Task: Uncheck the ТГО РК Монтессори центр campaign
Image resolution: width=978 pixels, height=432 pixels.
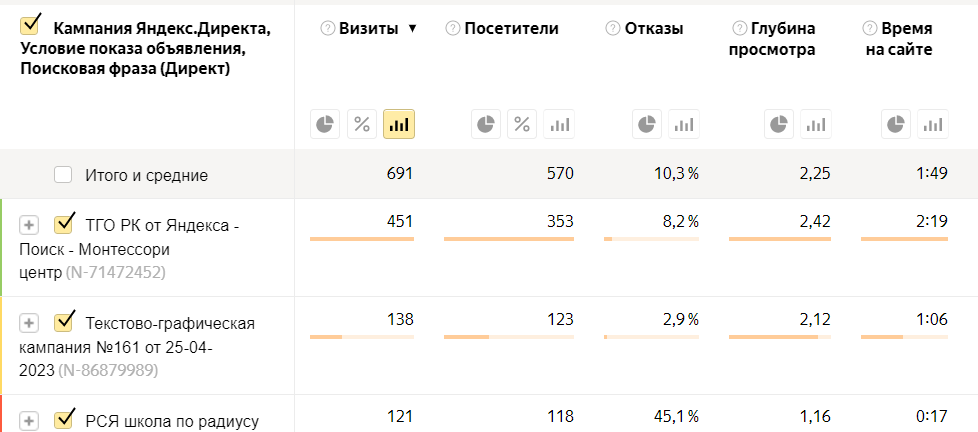Action: (x=65, y=222)
